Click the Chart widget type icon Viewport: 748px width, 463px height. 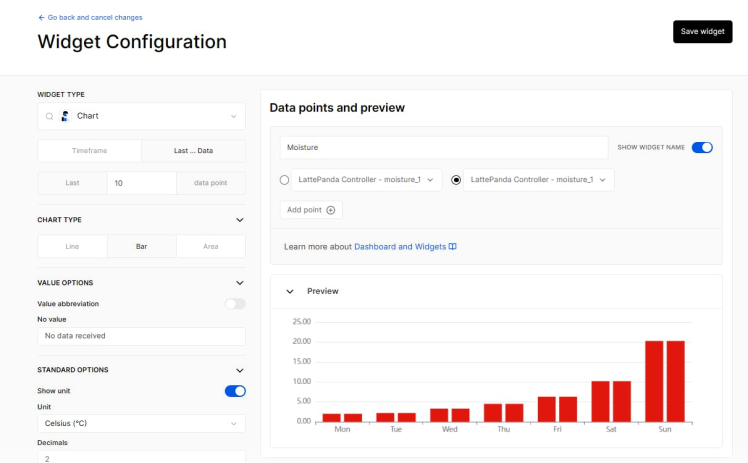[65, 116]
